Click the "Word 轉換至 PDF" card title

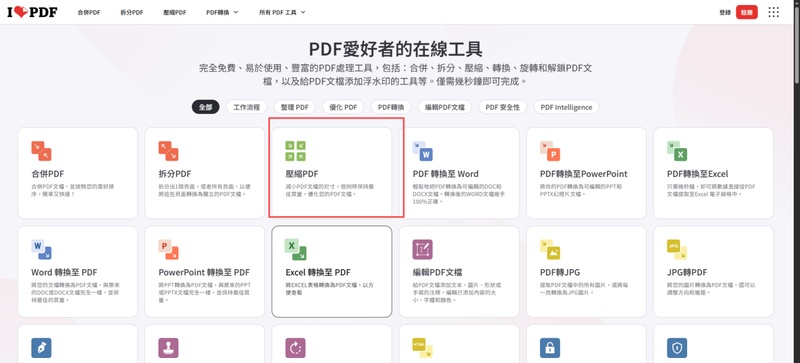point(64,272)
